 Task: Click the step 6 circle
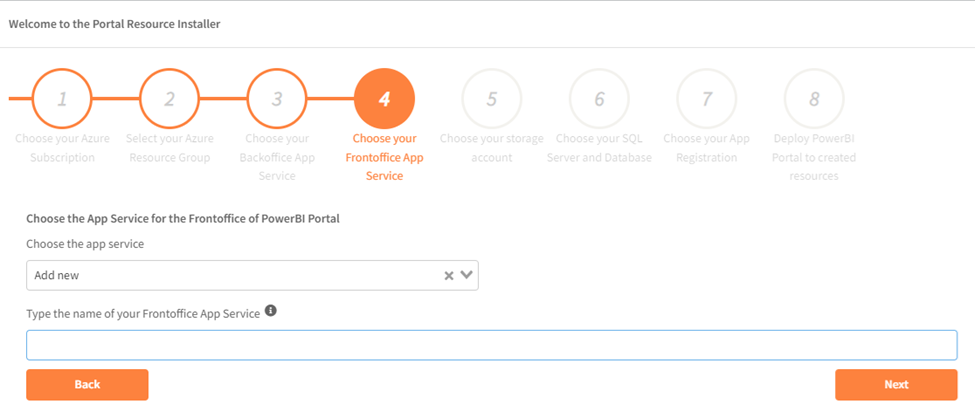click(599, 99)
